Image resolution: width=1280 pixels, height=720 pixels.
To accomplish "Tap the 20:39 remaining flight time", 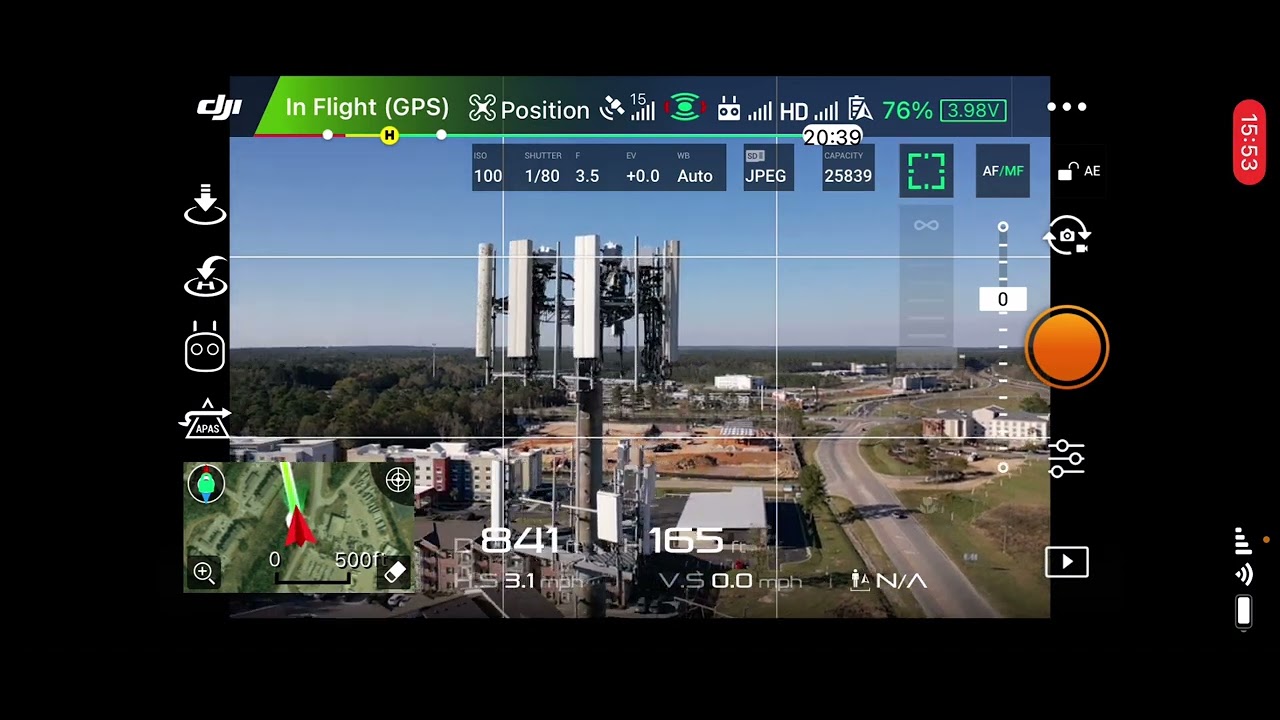I will pyautogui.click(x=832, y=137).
